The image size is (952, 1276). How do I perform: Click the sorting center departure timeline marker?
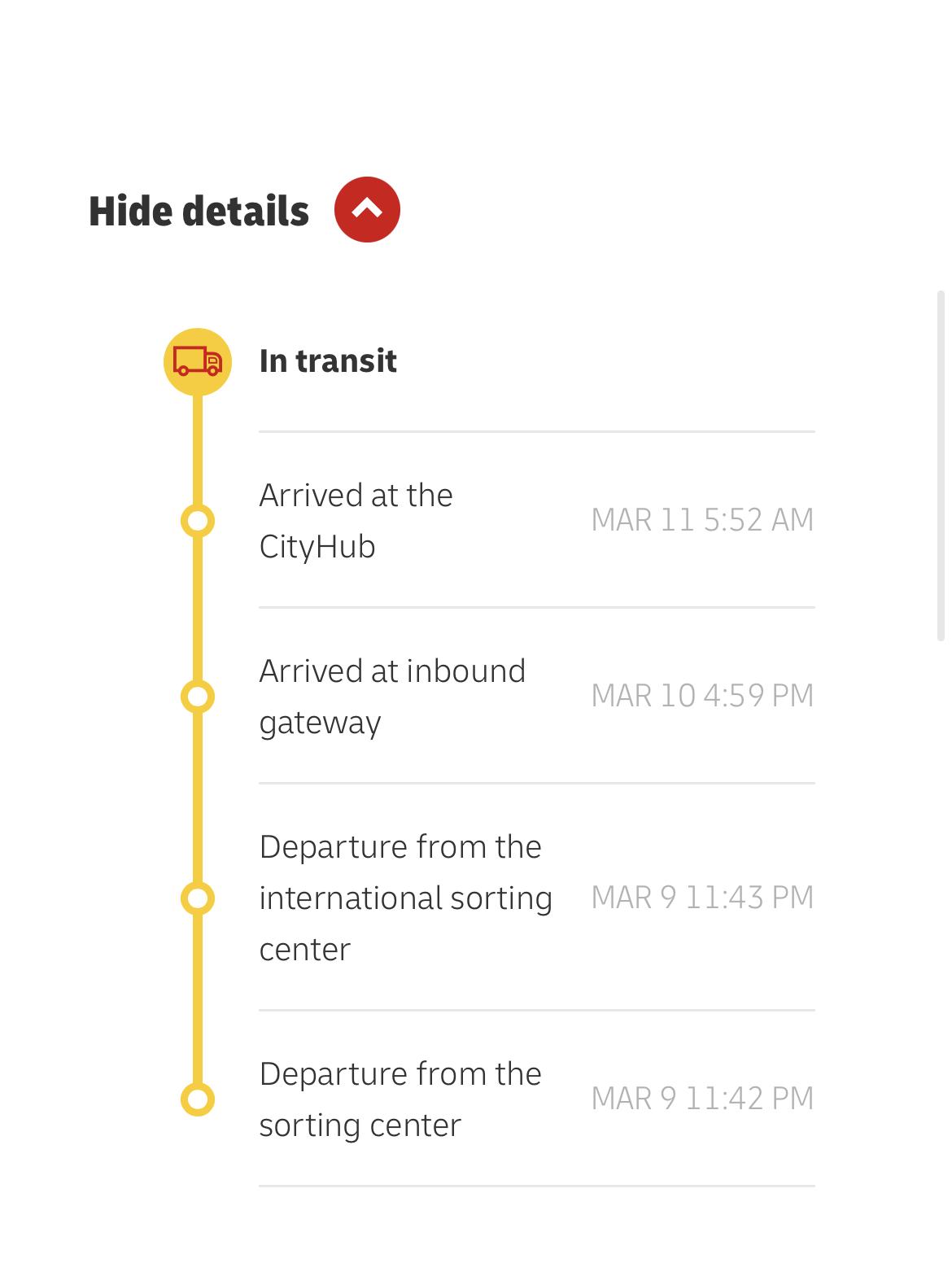198,1099
